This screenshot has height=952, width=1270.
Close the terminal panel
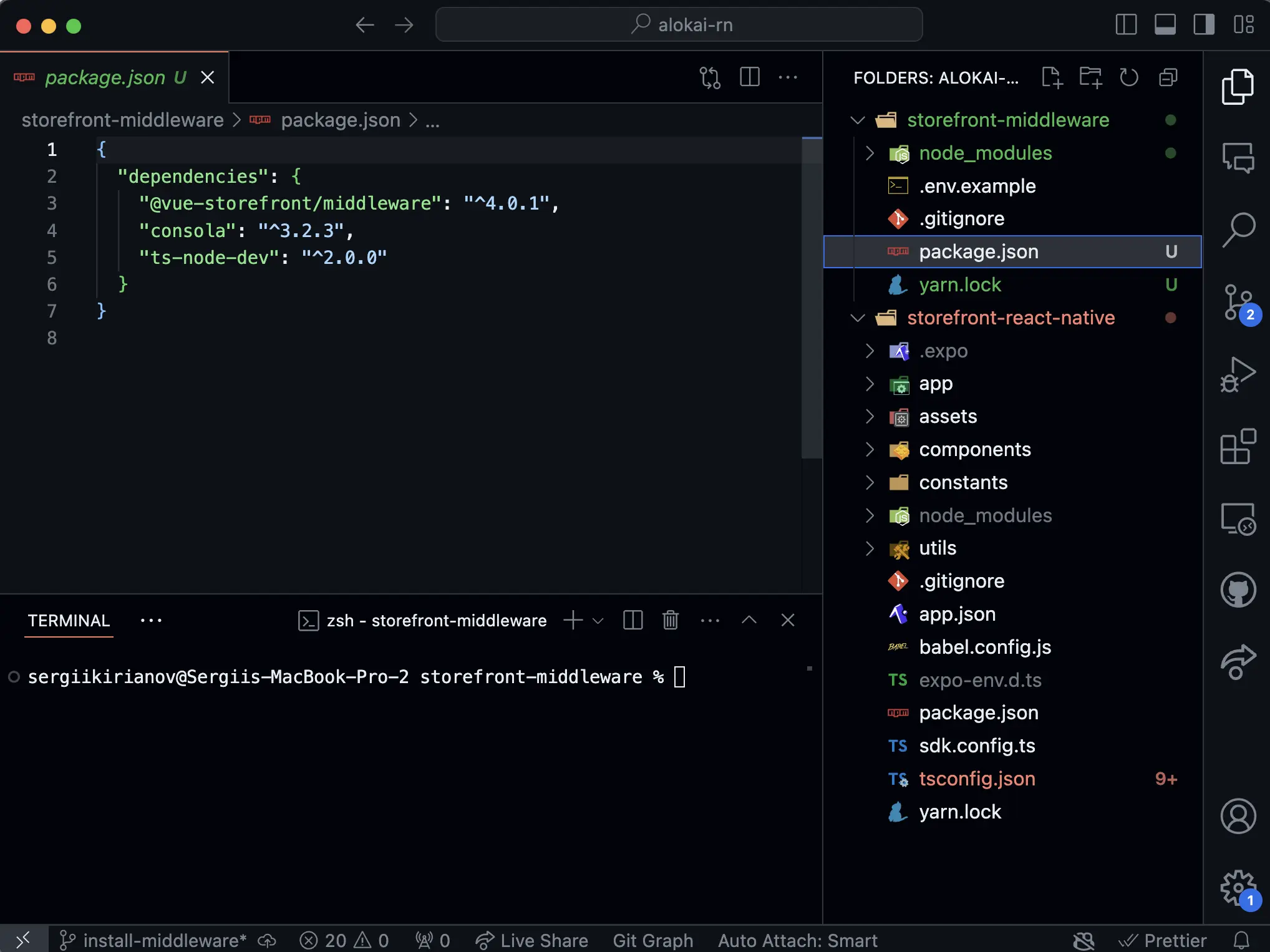pos(788,620)
